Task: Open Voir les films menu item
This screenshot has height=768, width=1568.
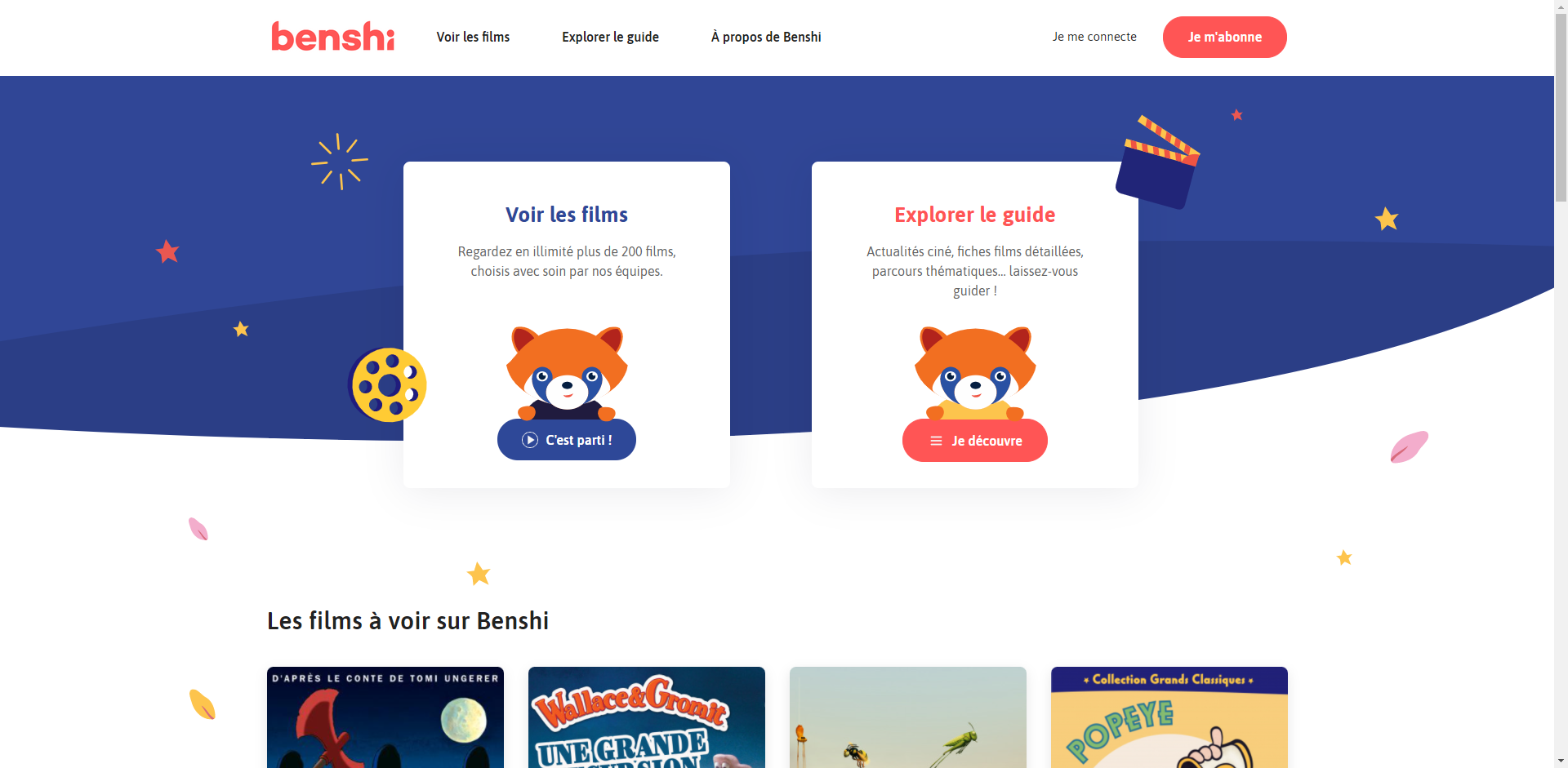Action: pos(473,37)
